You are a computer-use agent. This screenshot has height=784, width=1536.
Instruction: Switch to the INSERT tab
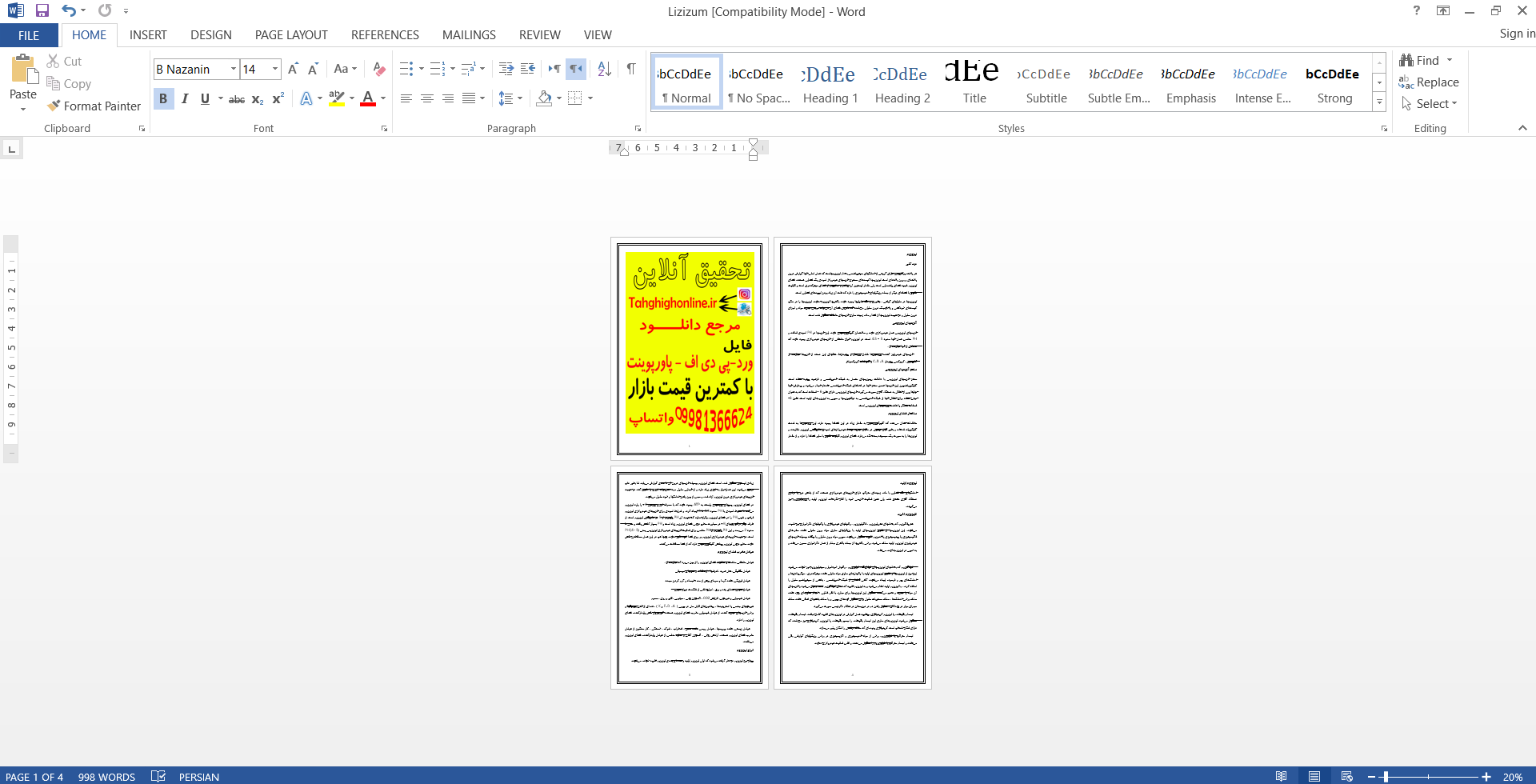(x=148, y=35)
